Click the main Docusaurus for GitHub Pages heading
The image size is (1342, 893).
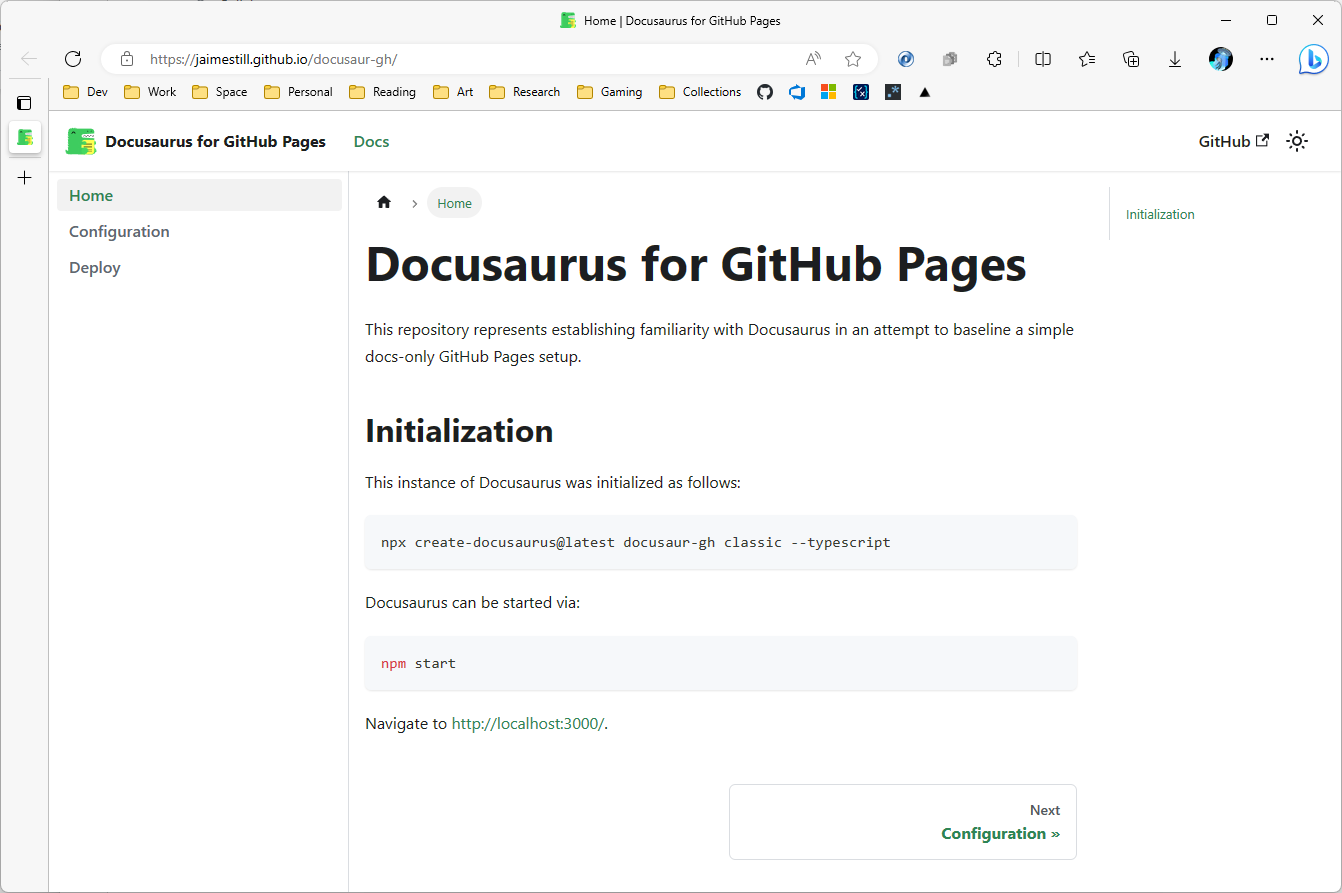696,265
